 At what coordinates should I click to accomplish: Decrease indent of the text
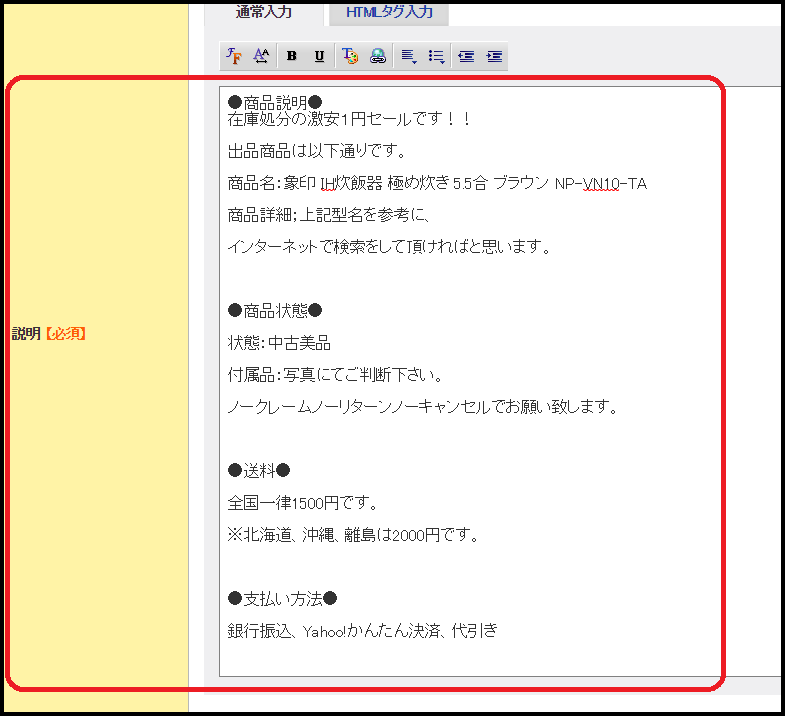pos(466,56)
